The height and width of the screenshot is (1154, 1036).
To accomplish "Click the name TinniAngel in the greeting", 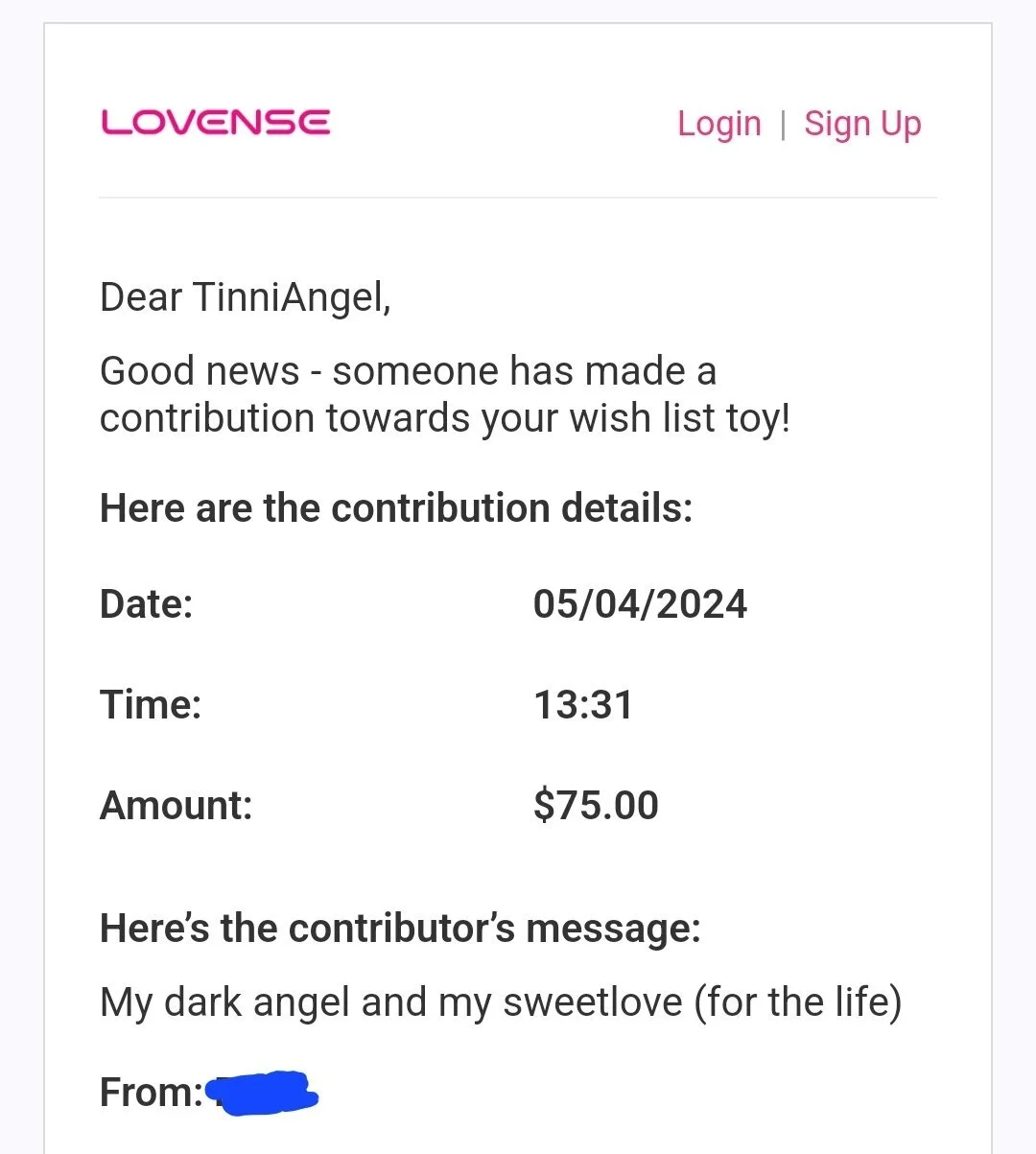I will click(288, 297).
